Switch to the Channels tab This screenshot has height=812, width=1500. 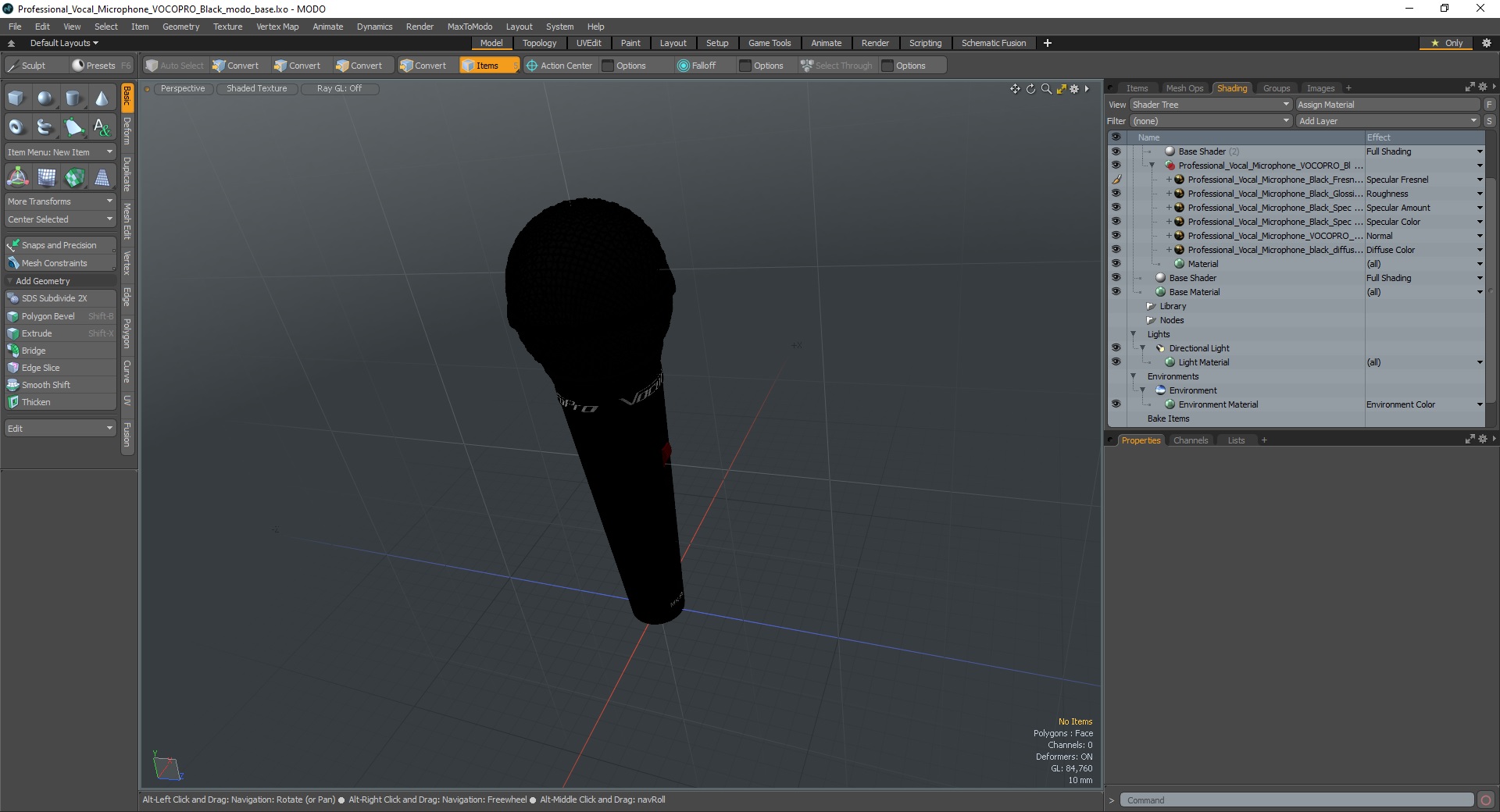[1191, 440]
